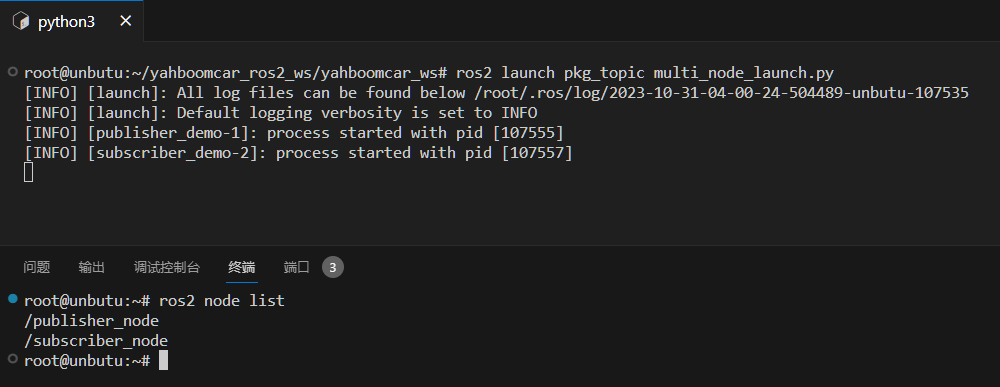The image size is (1000, 387).
Task: Click the subscriber_demo-2 process log line
Action: (298, 153)
